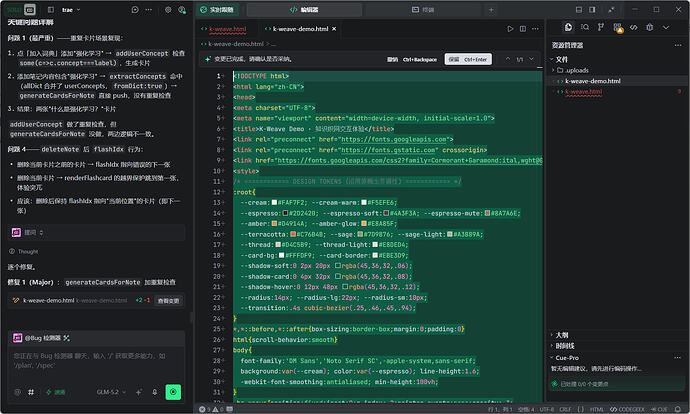Open the extensions icon with warning badge
The width and height of the screenshot is (690, 414).
click(617, 28)
